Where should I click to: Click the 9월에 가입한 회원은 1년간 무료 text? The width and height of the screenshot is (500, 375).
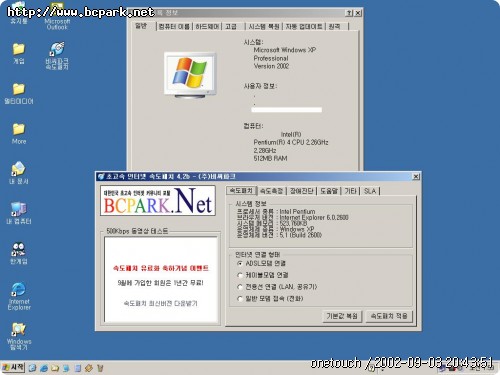tap(161, 283)
